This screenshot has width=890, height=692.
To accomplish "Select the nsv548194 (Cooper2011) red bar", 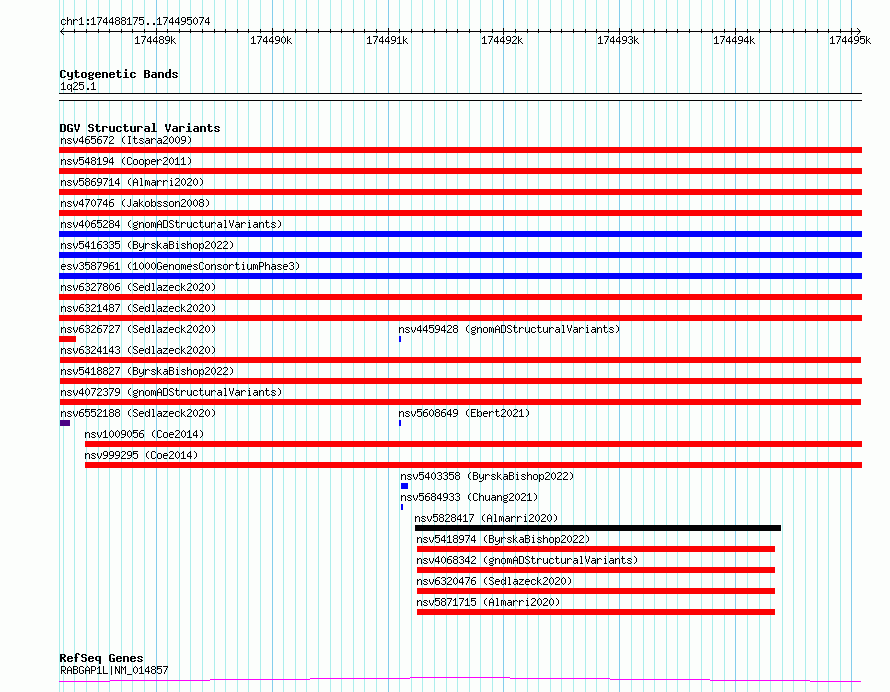I will [x=460, y=171].
